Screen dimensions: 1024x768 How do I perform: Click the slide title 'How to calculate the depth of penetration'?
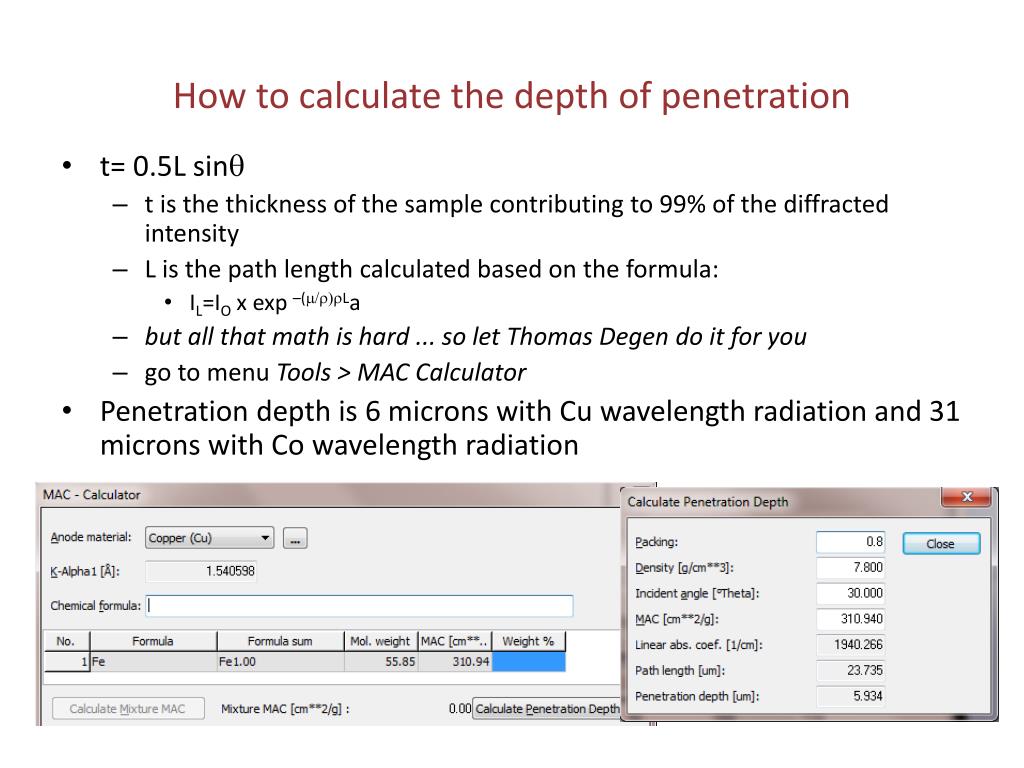point(511,96)
